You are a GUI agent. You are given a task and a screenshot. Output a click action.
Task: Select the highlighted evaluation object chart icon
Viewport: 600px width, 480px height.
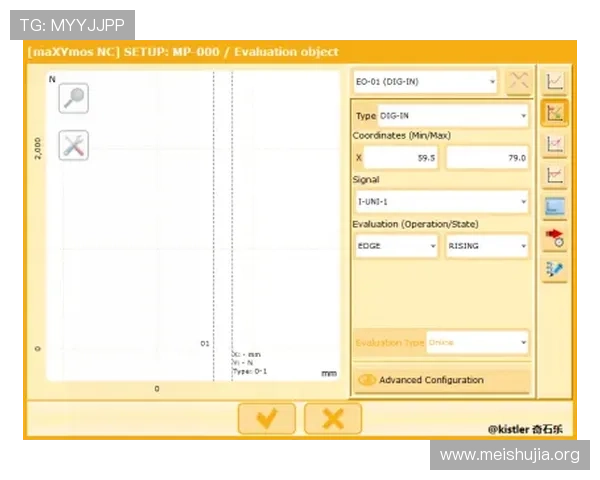pyautogui.click(x=555, y=113)
